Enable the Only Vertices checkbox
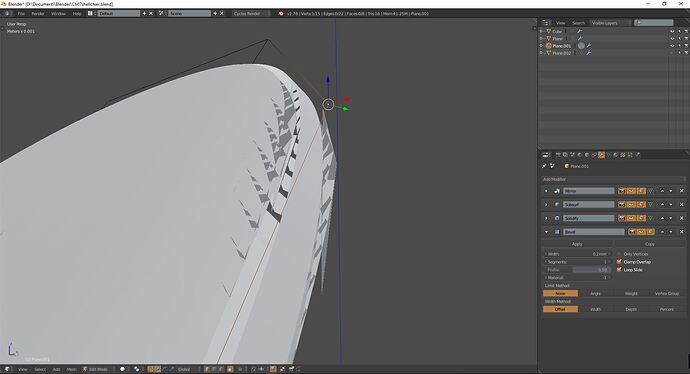This screenshot has height=374, width=690. [x=619, y=254]
